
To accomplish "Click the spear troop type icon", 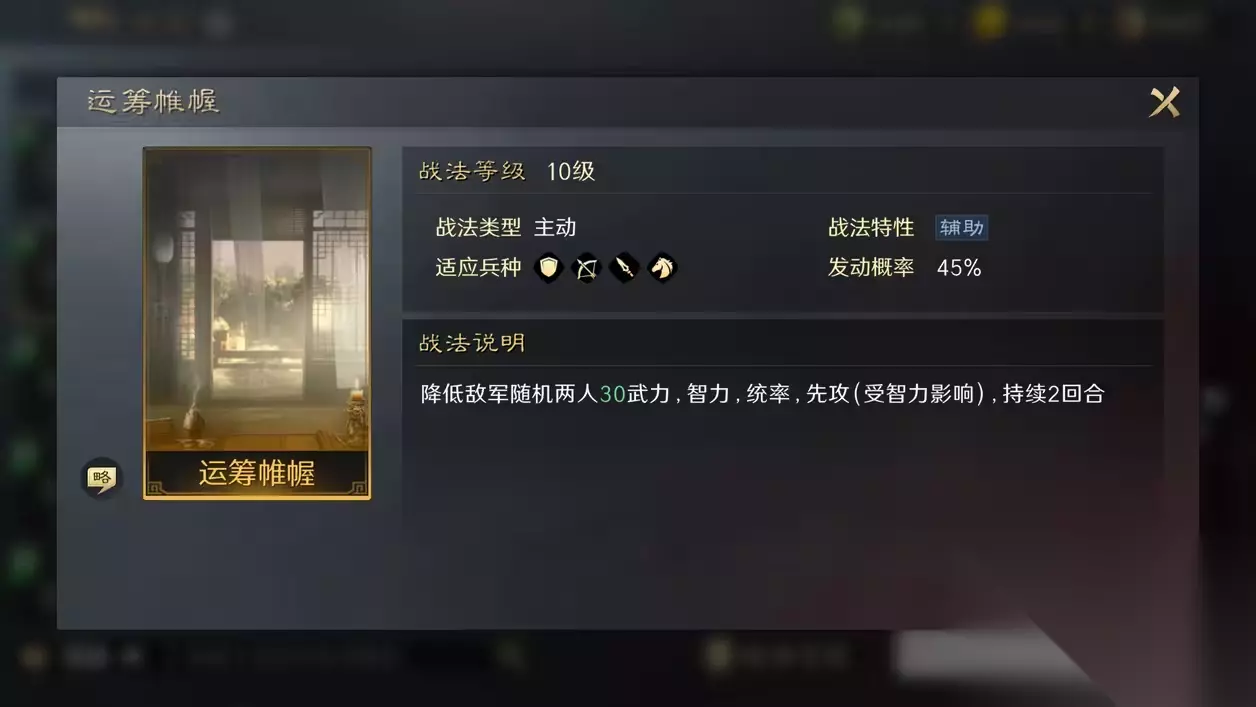I will pyautogui.click(x=624, y=268).
